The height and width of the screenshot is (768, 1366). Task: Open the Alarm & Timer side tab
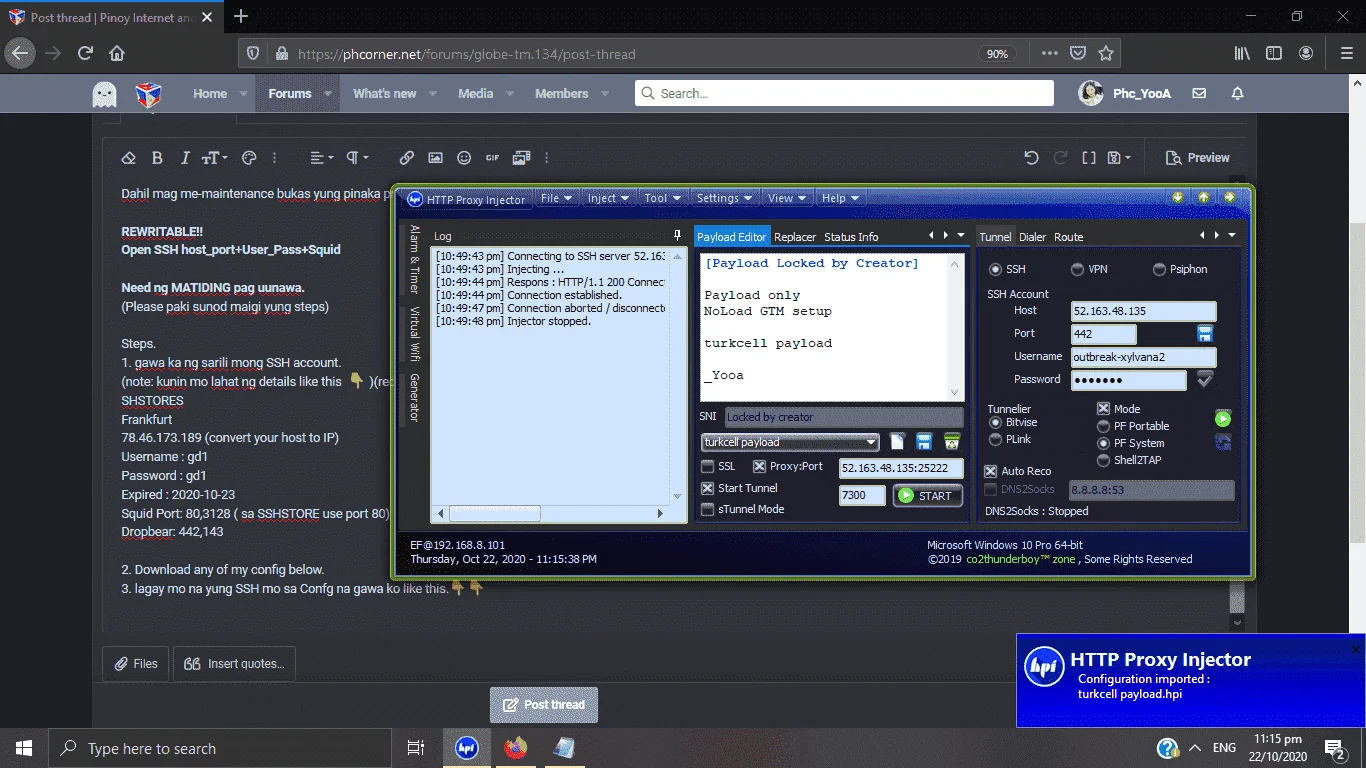tap(414, 259)
